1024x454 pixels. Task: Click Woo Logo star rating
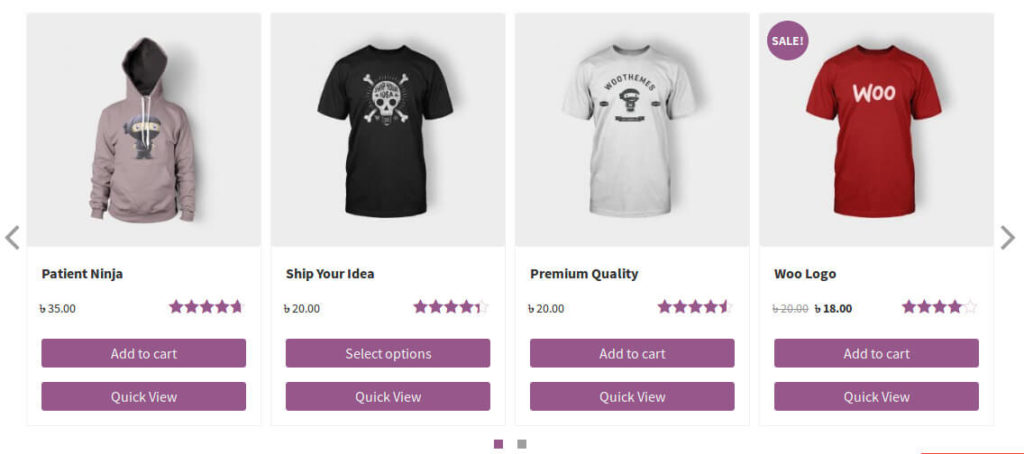click(x=939, y=306)
